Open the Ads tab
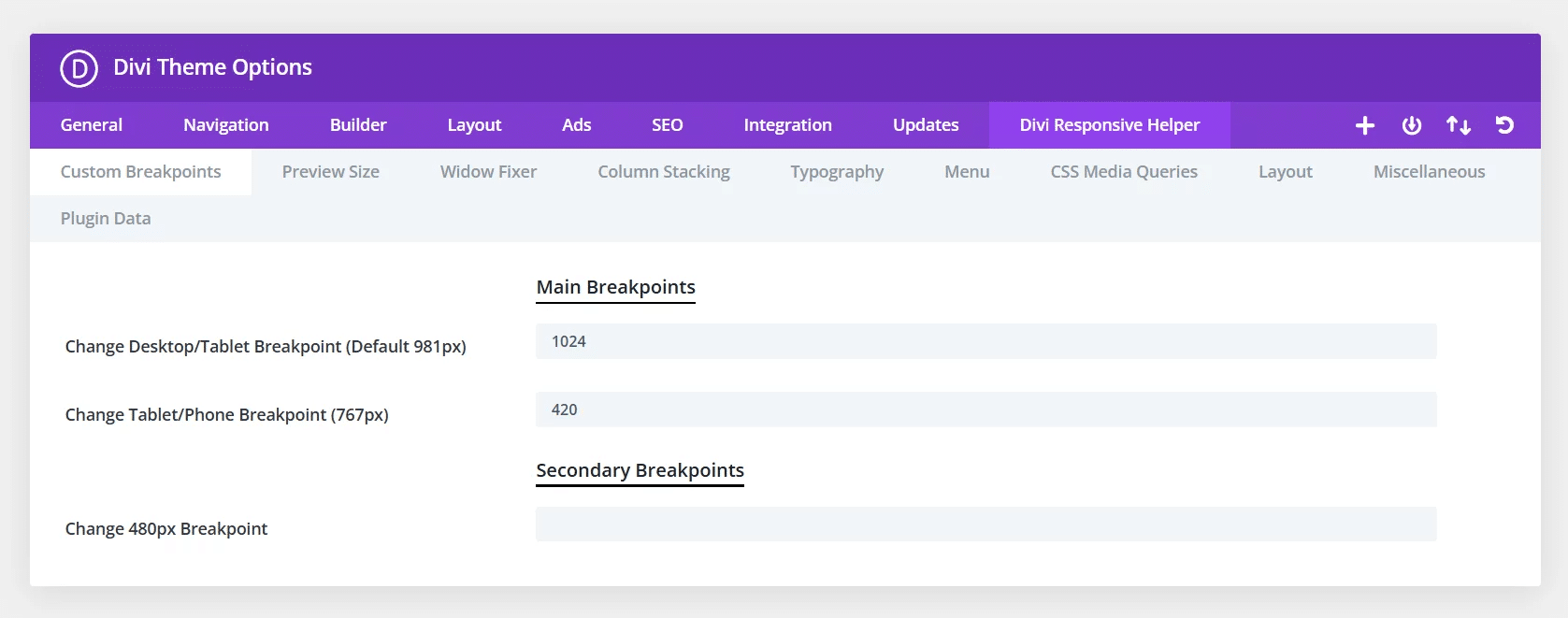 pos(577,125)
